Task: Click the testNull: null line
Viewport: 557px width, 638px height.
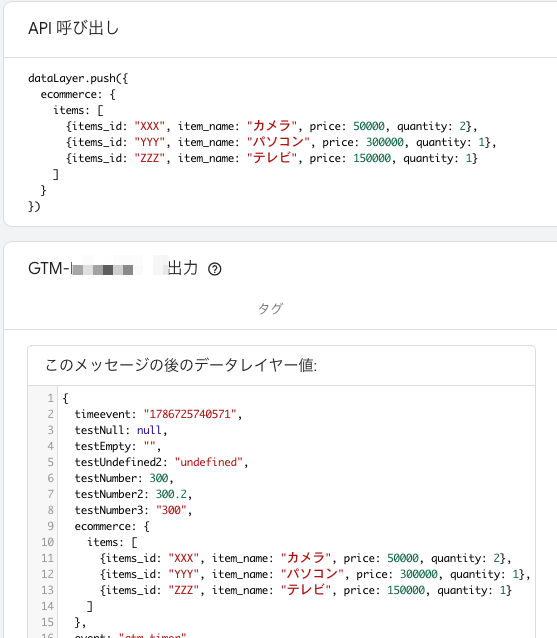Action: point(121,430)
